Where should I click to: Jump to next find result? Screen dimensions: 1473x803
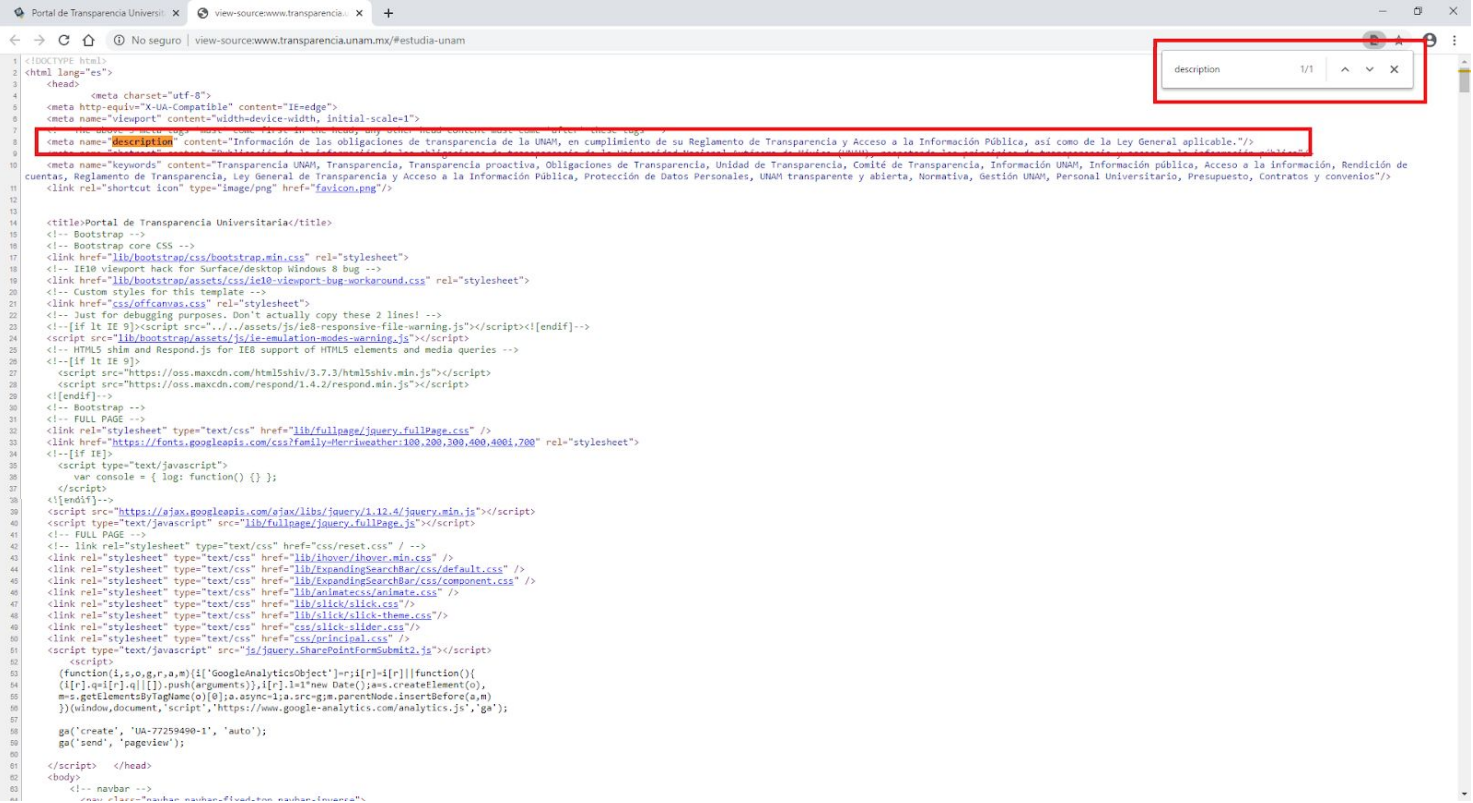tap(1369, 70)
